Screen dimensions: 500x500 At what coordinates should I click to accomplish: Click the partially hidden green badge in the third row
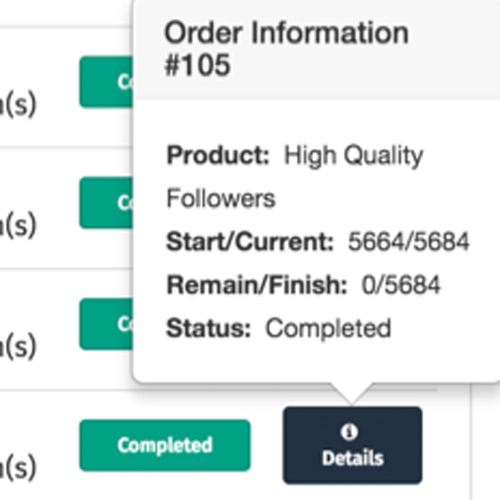tap(106, 324)
